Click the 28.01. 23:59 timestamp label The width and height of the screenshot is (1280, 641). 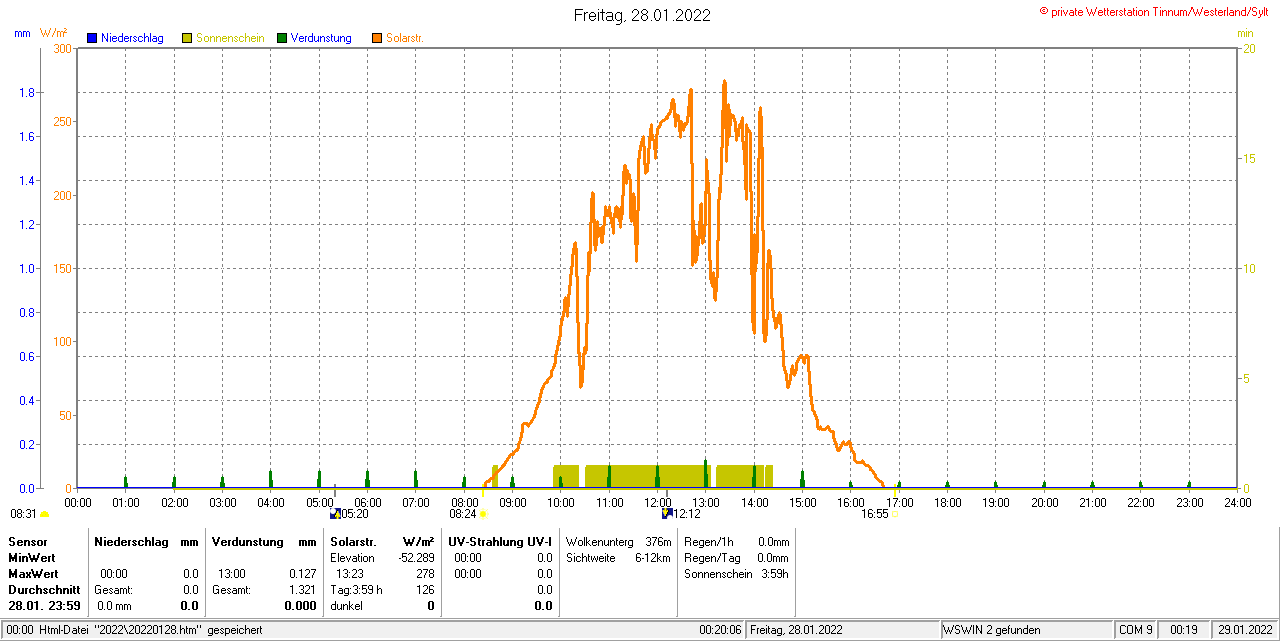click(45, 606)
